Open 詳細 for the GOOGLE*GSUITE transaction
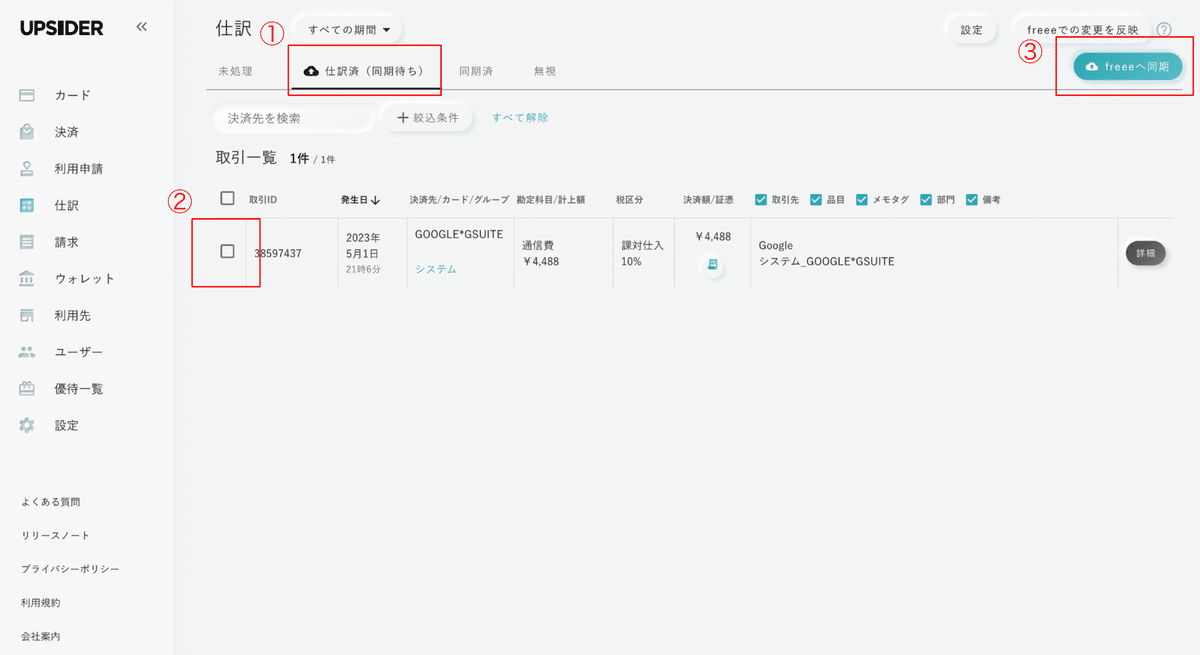This screenshot has height=655, width=1200. [x=1145, y=253]
